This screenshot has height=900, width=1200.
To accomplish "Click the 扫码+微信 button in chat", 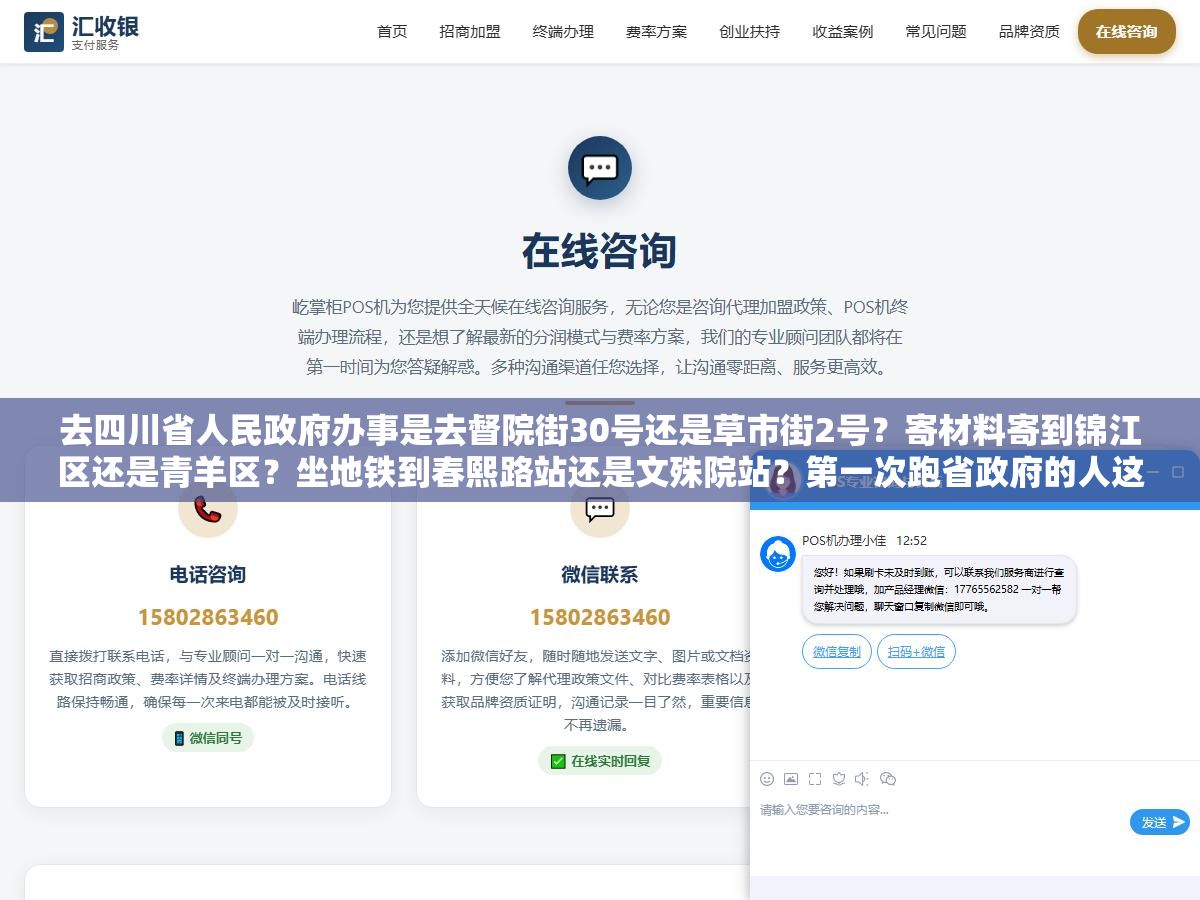I will (x=917, y=652).
